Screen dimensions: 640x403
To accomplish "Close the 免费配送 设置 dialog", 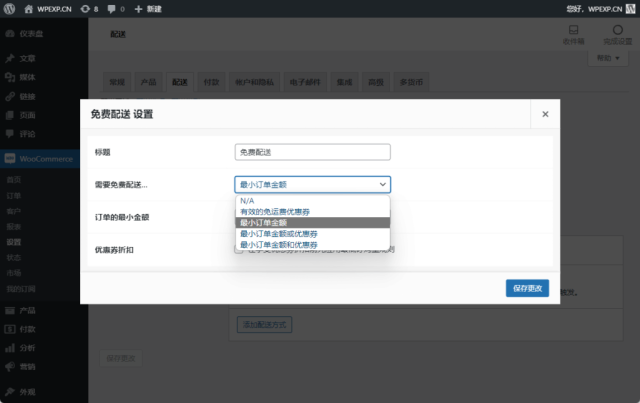I will click(545, 114).
